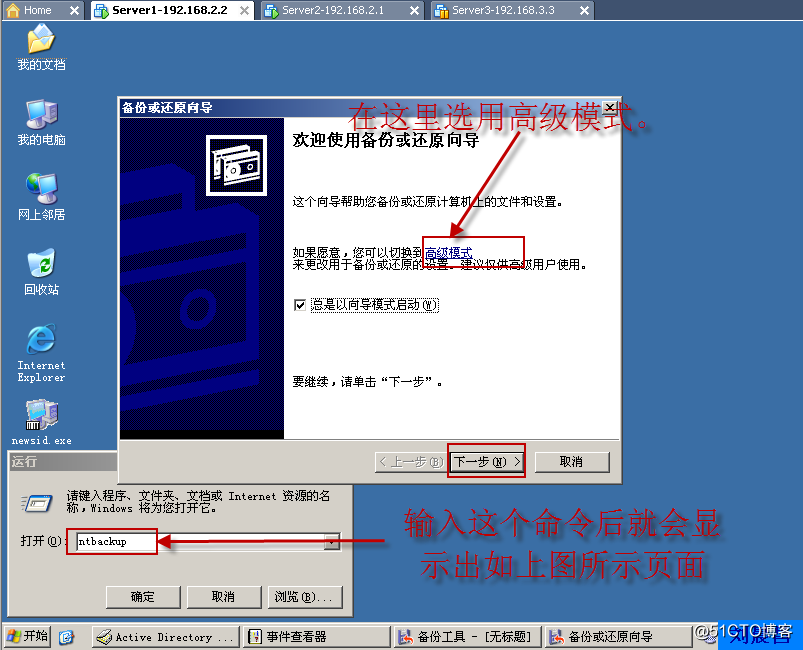The height and width of the screenshot is (650, 803).
Task: Switch to 事件查看器 taskbar item
Action: click(316, 637)
